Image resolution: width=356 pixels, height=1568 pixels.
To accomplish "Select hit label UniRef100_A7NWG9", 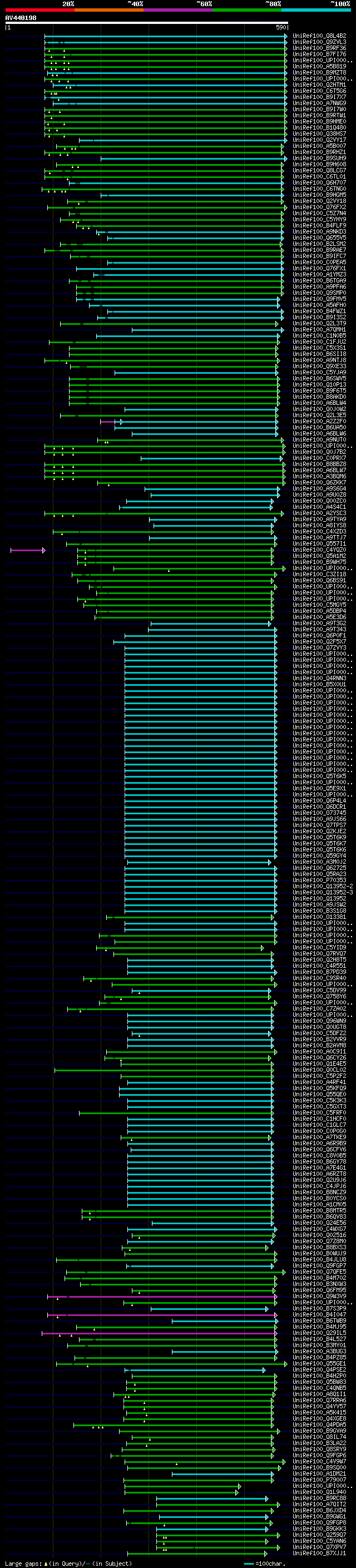I will (x=319, y=103).
